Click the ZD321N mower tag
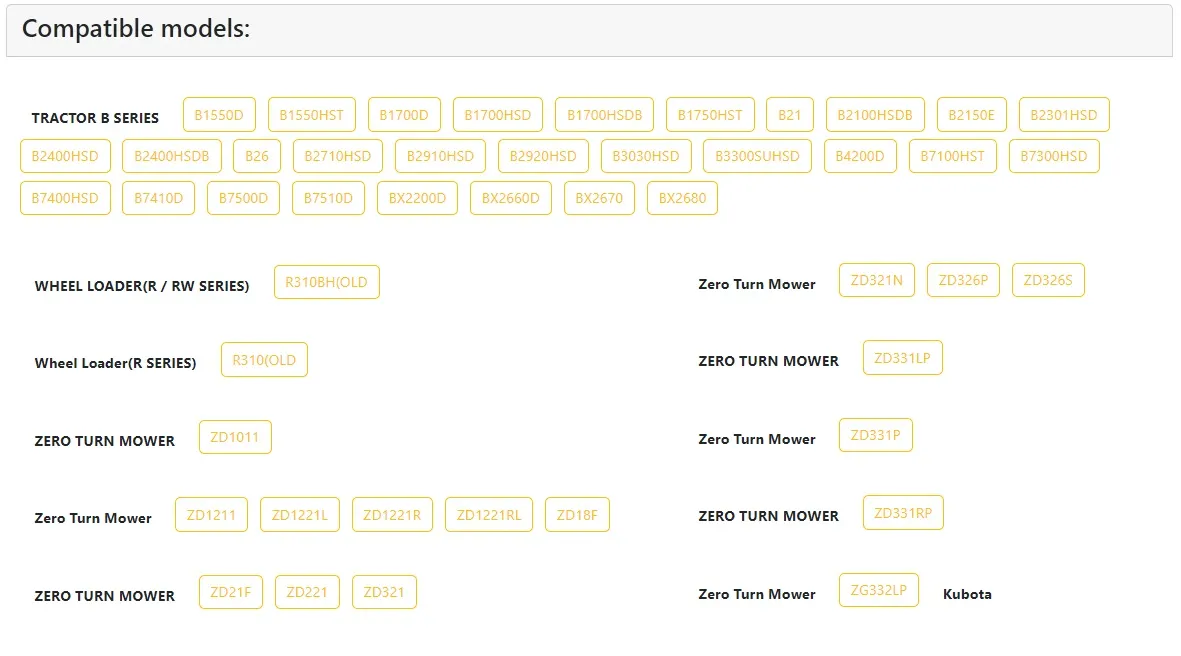 876,280
